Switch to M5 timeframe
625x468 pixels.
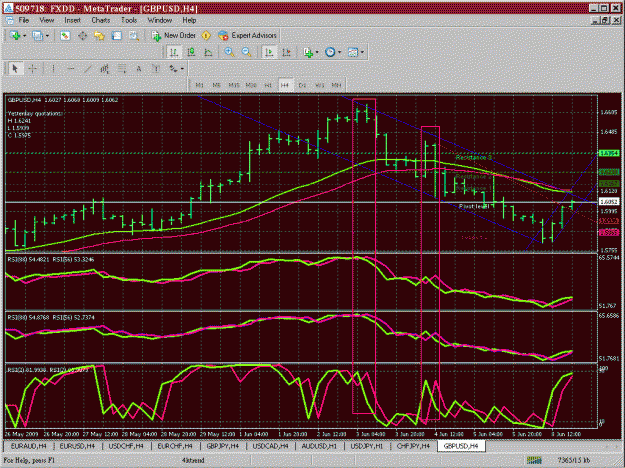(x=216, y=85)
